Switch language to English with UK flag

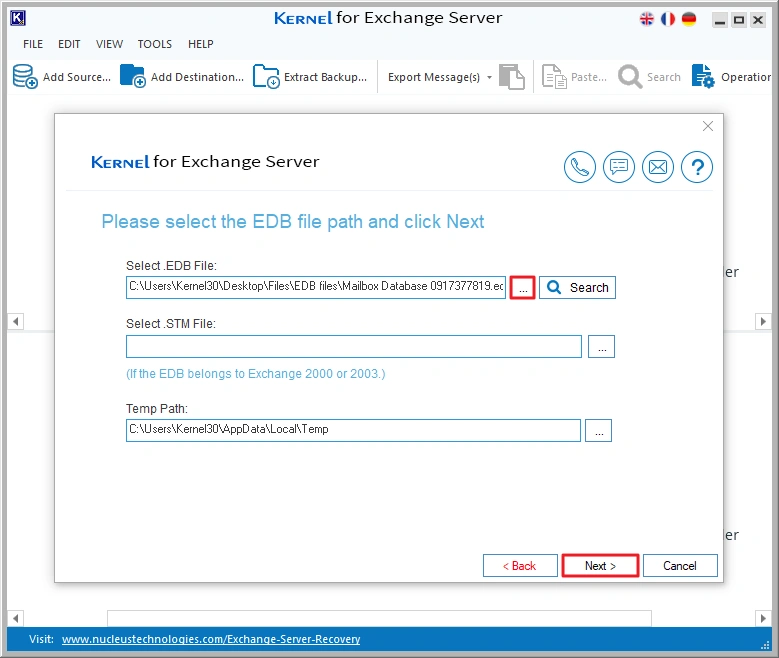(647, 19)
